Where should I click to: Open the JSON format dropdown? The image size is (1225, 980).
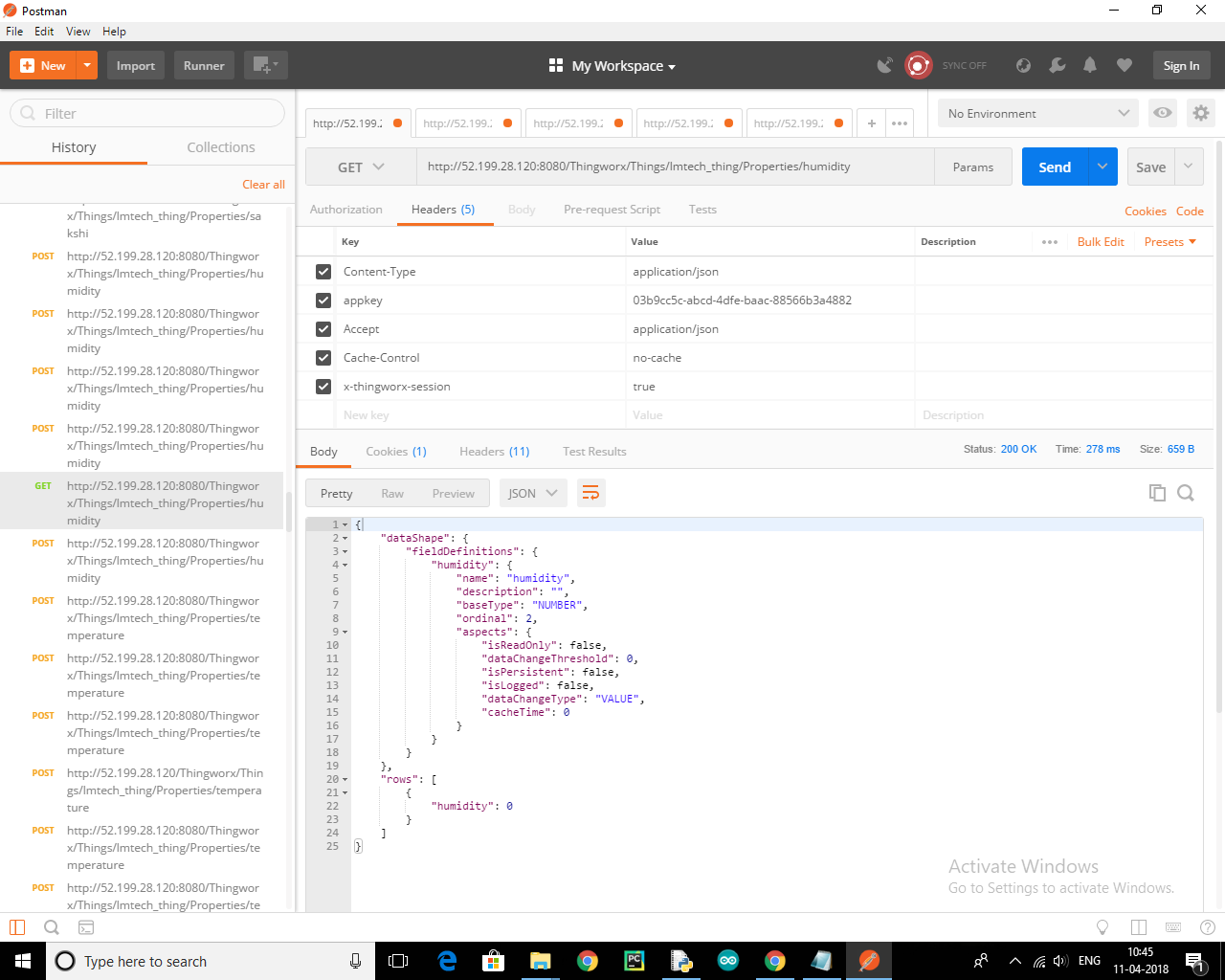(x=532, y=493)
